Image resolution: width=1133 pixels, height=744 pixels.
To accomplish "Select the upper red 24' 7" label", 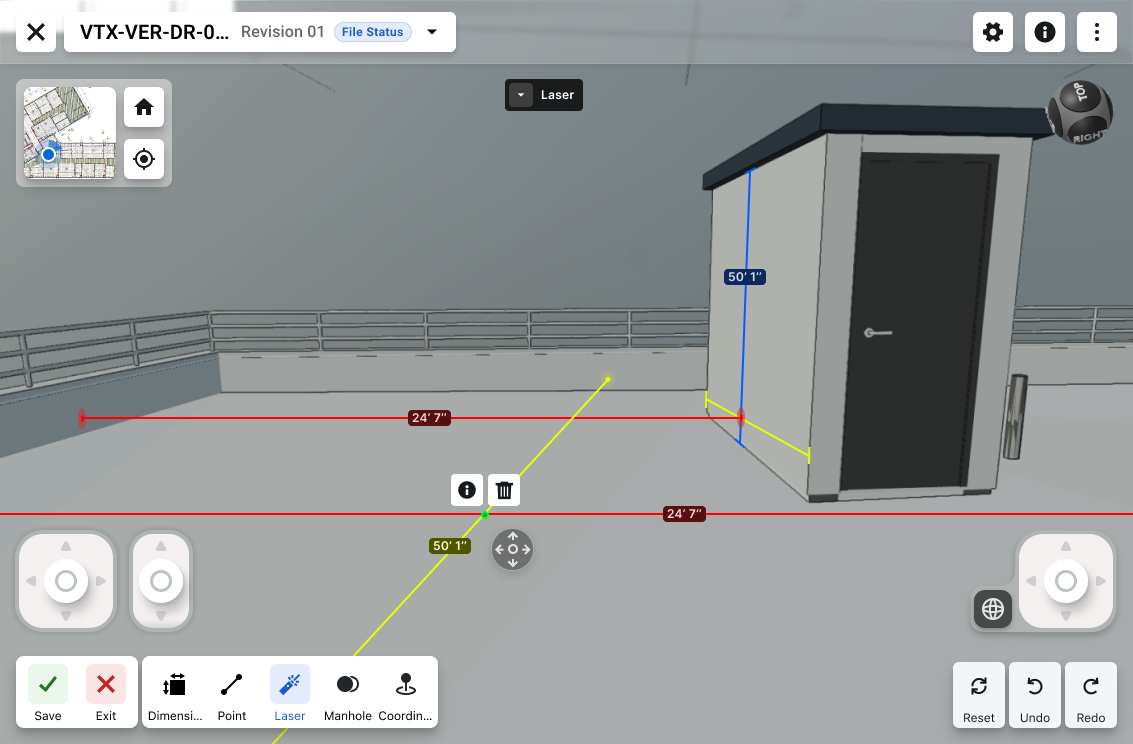I will coord(429,418).
